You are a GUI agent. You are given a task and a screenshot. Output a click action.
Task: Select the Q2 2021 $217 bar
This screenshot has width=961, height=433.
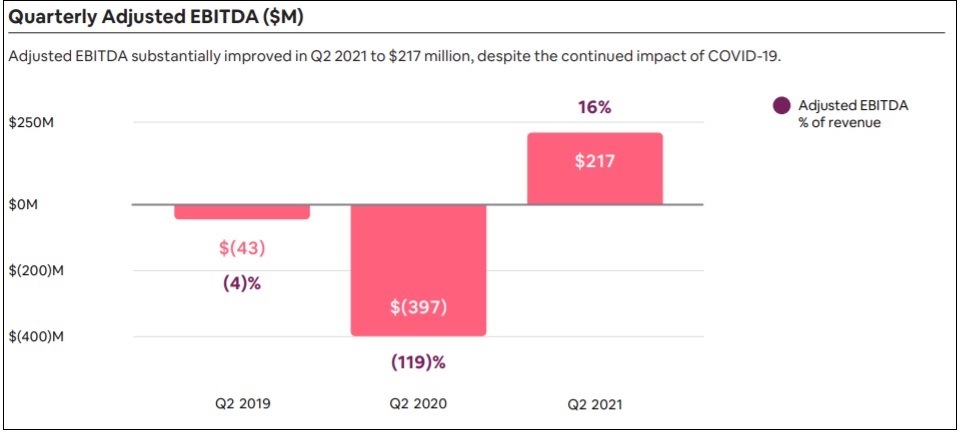tap(594, 169)
